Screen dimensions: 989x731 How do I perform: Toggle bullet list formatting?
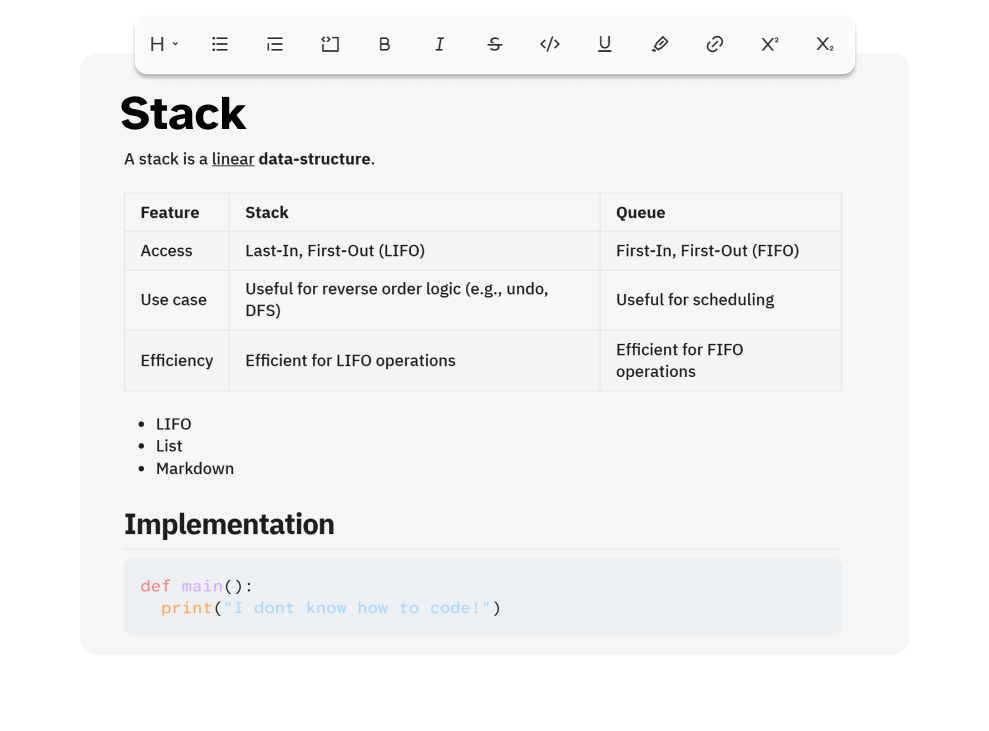tap(219, 44)
